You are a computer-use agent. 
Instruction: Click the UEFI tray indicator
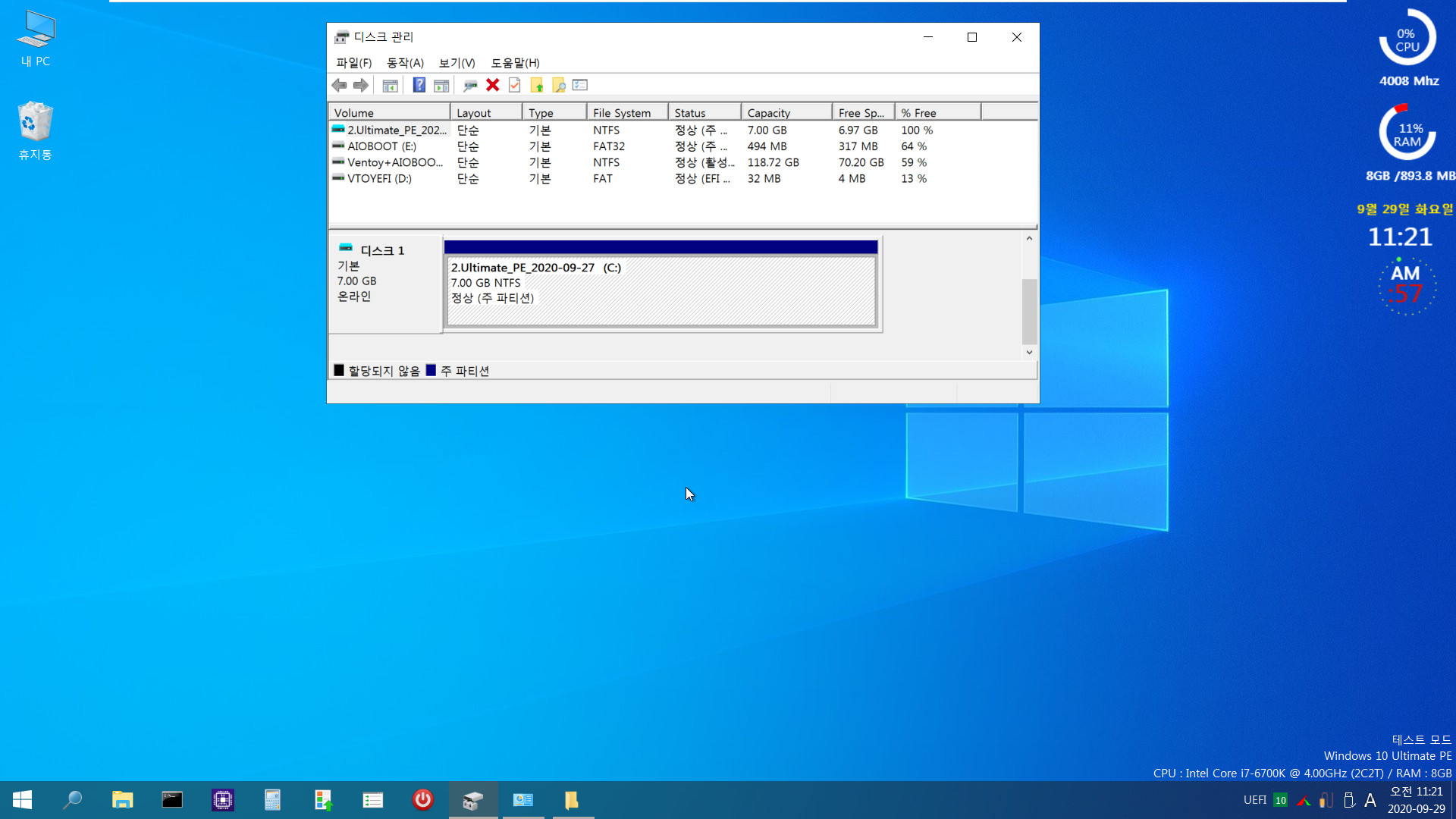[1255, 800]
